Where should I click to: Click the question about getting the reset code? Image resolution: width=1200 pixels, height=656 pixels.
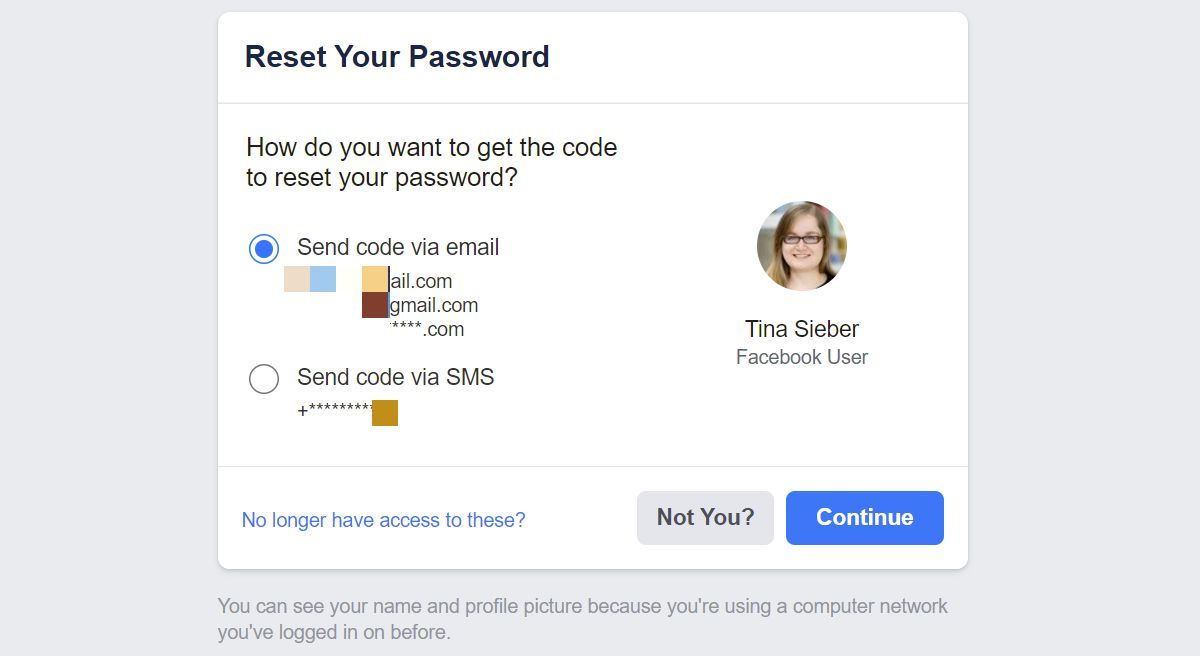tap(431, 162)
